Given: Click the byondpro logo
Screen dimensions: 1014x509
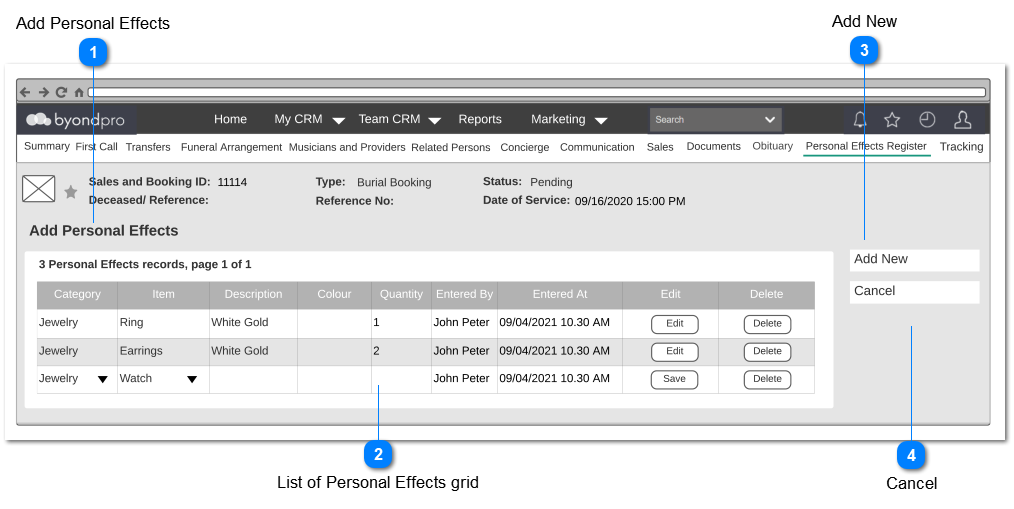Looking at the screenshot, I should tap(76, 120).
